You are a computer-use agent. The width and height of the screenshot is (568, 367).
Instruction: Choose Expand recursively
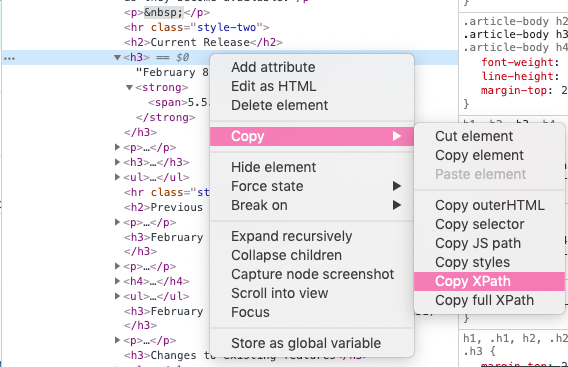pos(312,236)
